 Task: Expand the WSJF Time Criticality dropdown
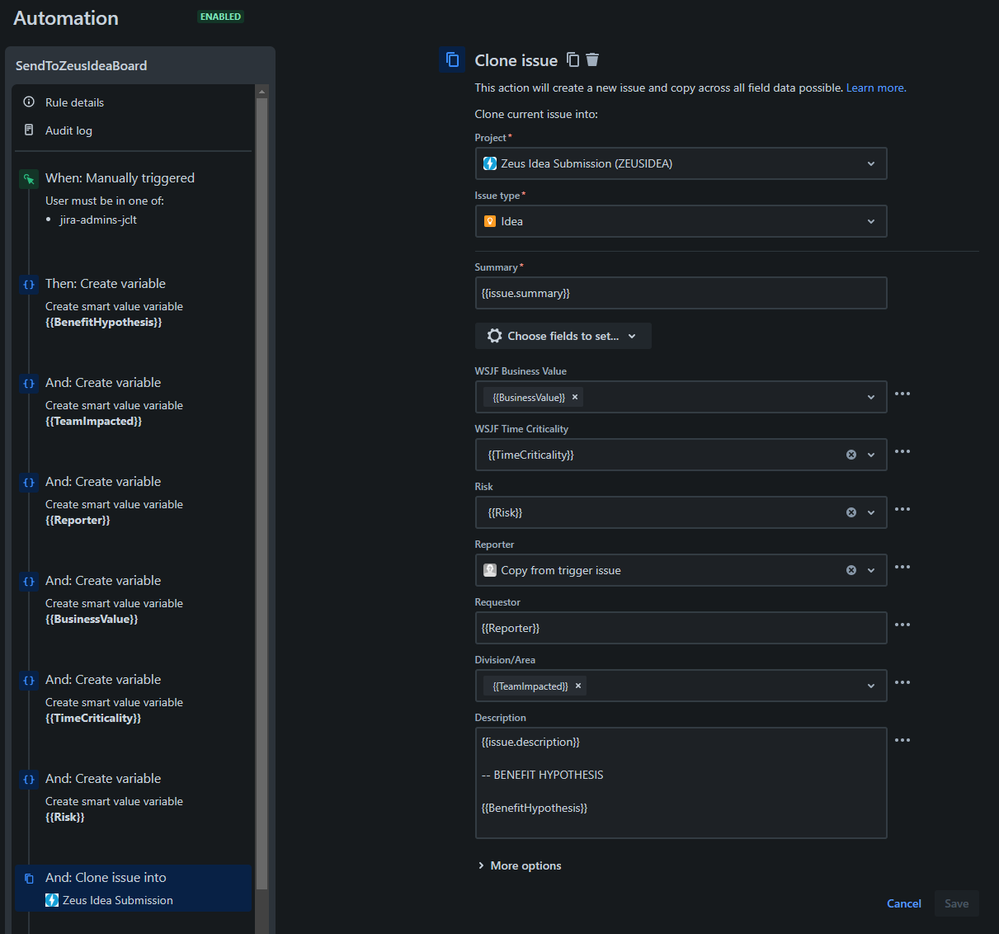(x=871, y=455)
